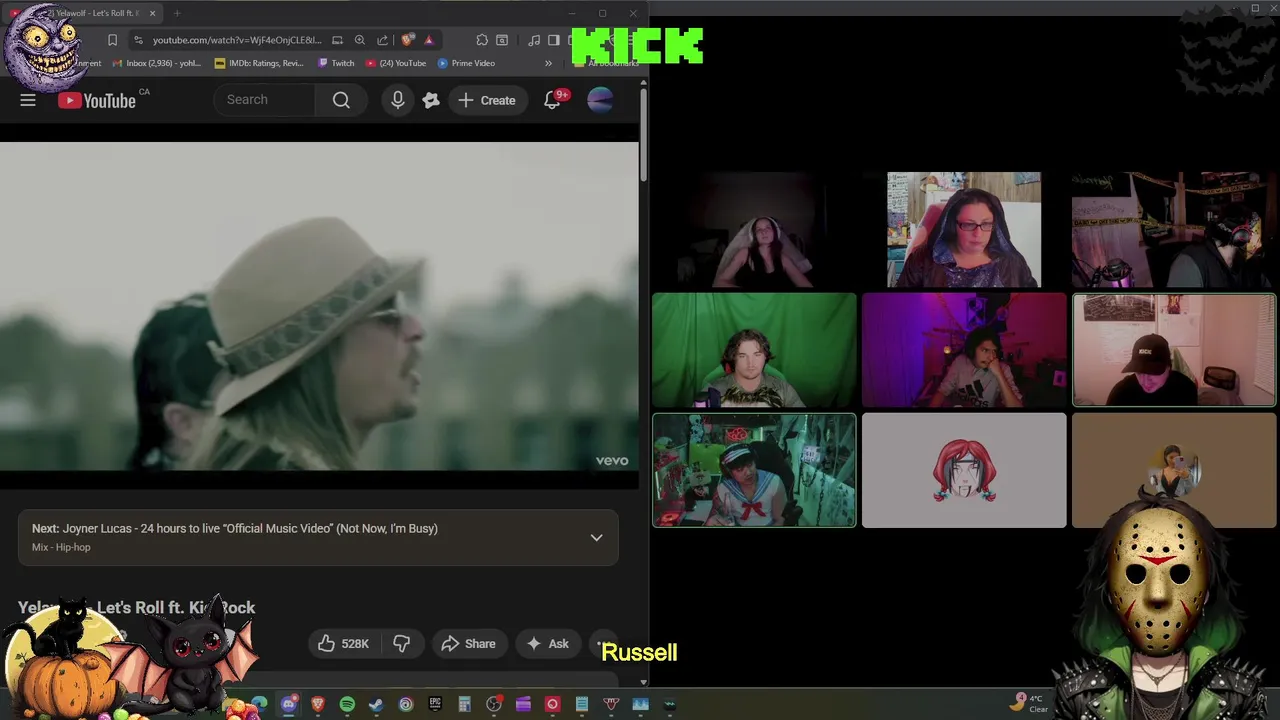Open the YouTube hamburger guide menu
The image size is (1280, 720).
click(x=28, y=100)
